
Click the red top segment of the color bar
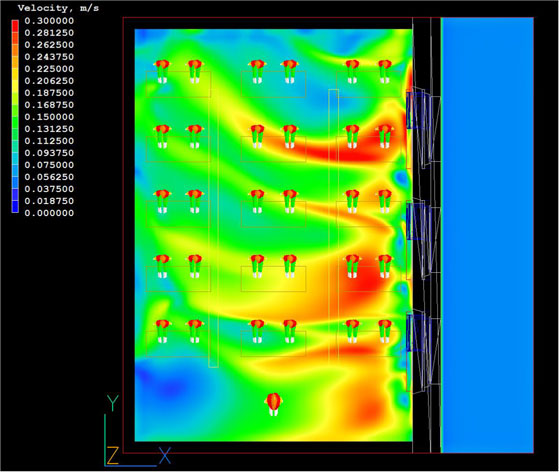15,26
